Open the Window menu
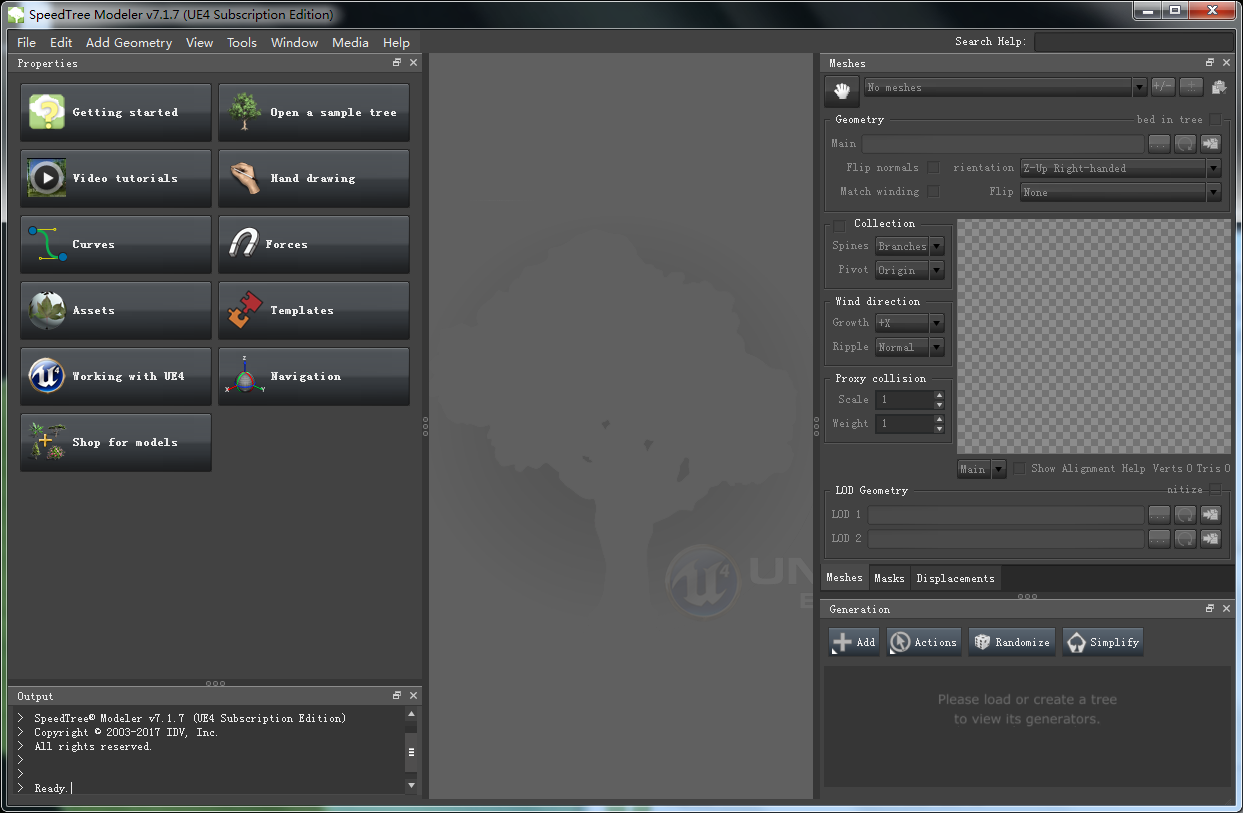 pos(294,43)
